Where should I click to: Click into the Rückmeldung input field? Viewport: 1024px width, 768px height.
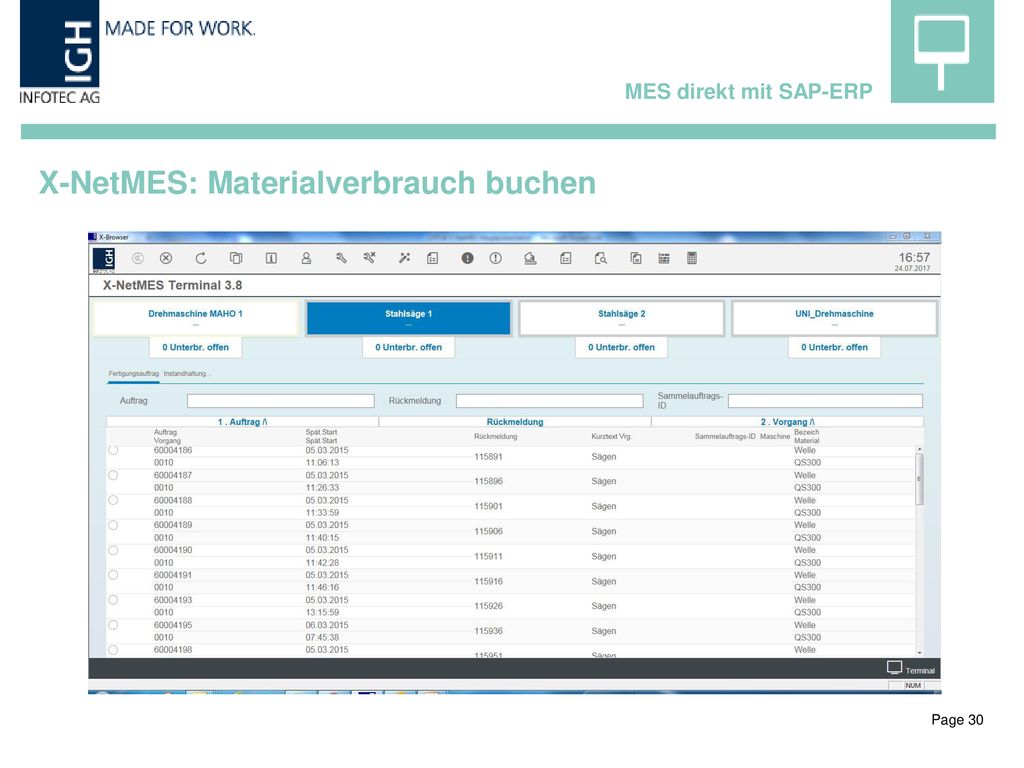[x=549, y=401]
